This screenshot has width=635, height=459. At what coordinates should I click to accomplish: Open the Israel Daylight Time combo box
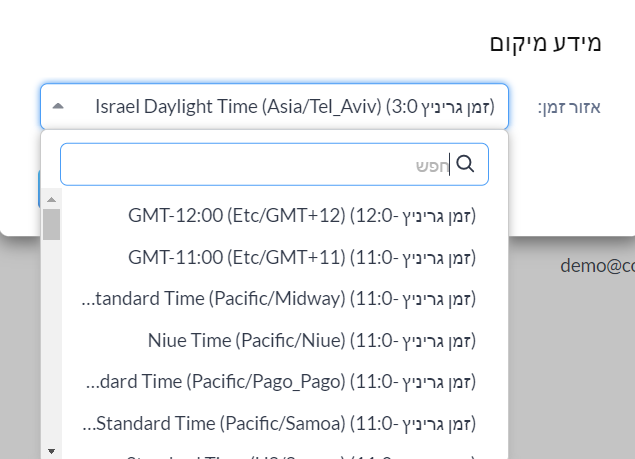pos(275,107)
